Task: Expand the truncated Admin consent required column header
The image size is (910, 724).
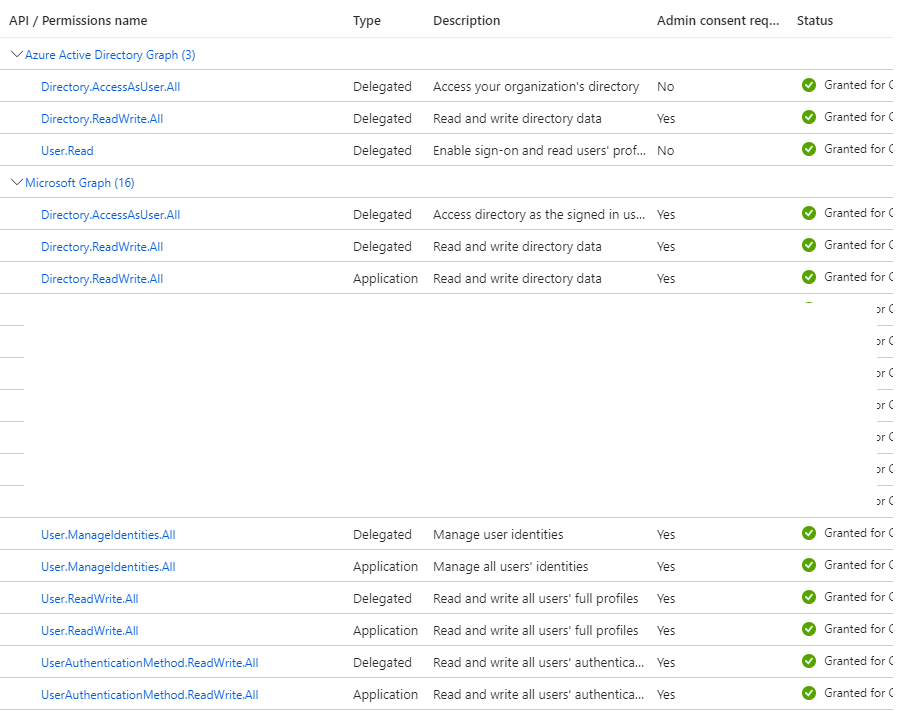Action: [x=717, y=20]
